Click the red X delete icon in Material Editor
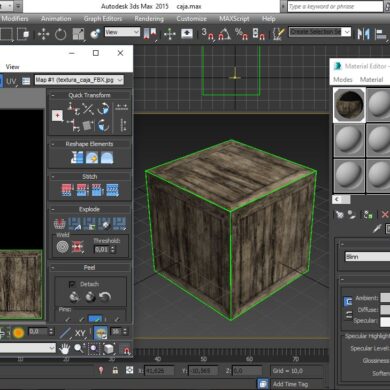 point(385,215)
